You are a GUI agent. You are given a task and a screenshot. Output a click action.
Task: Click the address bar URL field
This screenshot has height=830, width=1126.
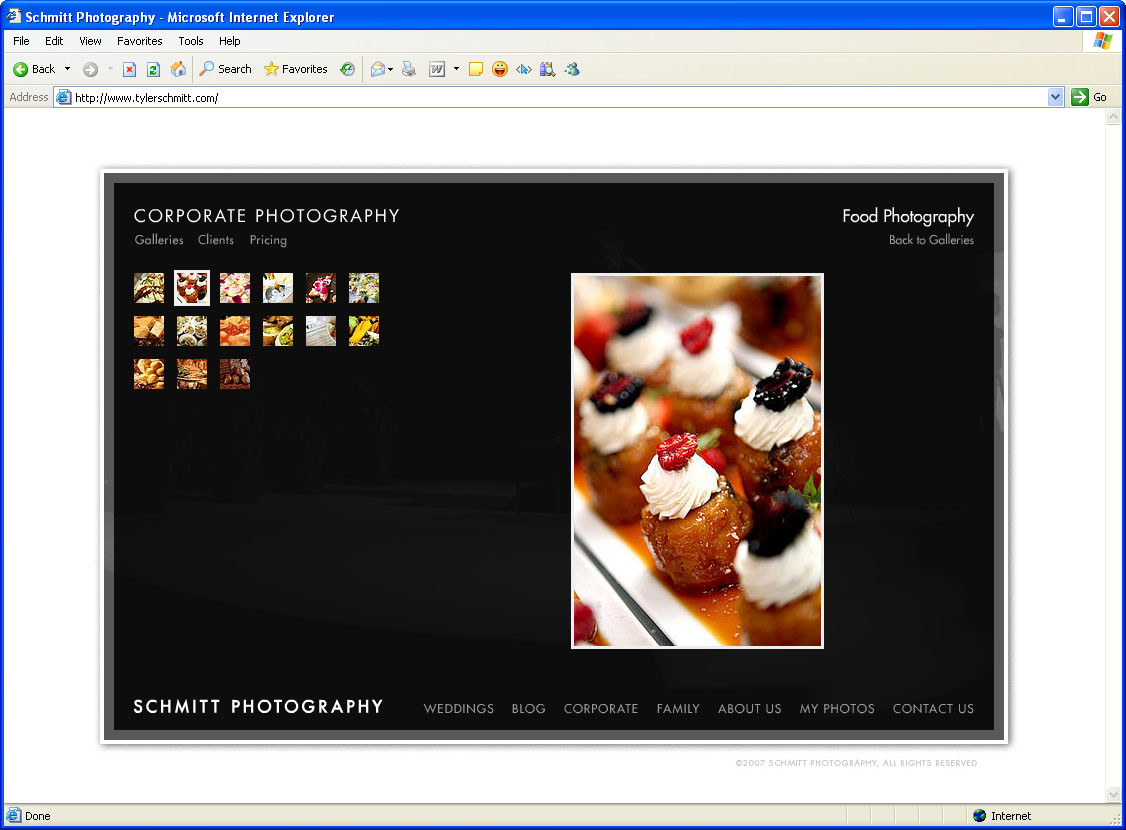point(550,97)
